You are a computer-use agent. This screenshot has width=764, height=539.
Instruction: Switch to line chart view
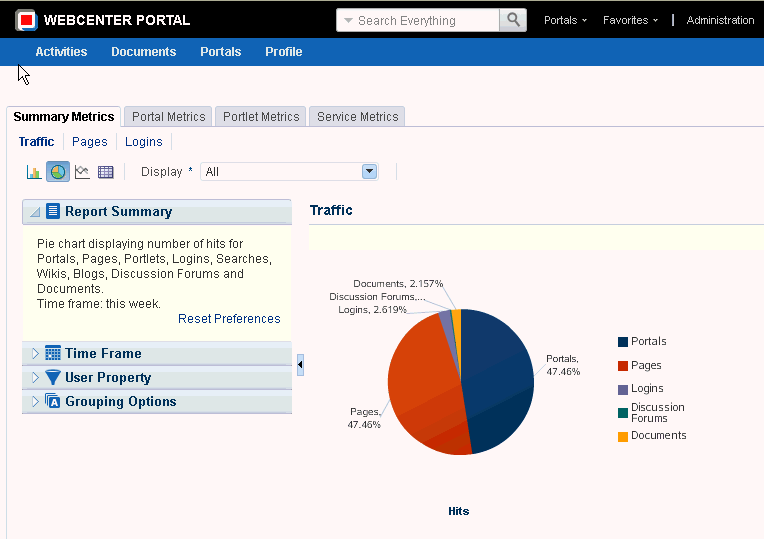pyautogui.click(x=82, y=172)
